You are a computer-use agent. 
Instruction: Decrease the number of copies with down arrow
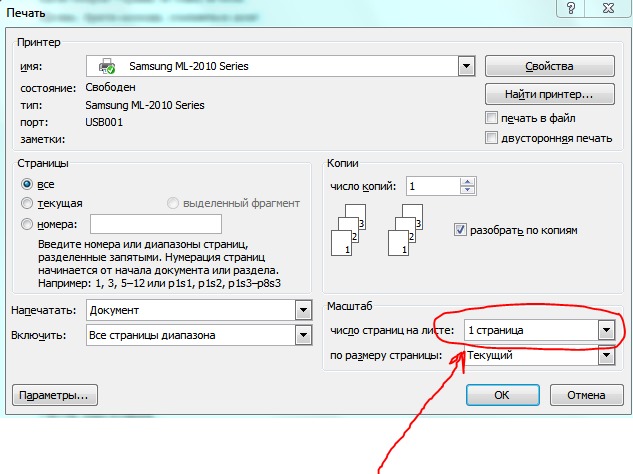coord(464,191)
